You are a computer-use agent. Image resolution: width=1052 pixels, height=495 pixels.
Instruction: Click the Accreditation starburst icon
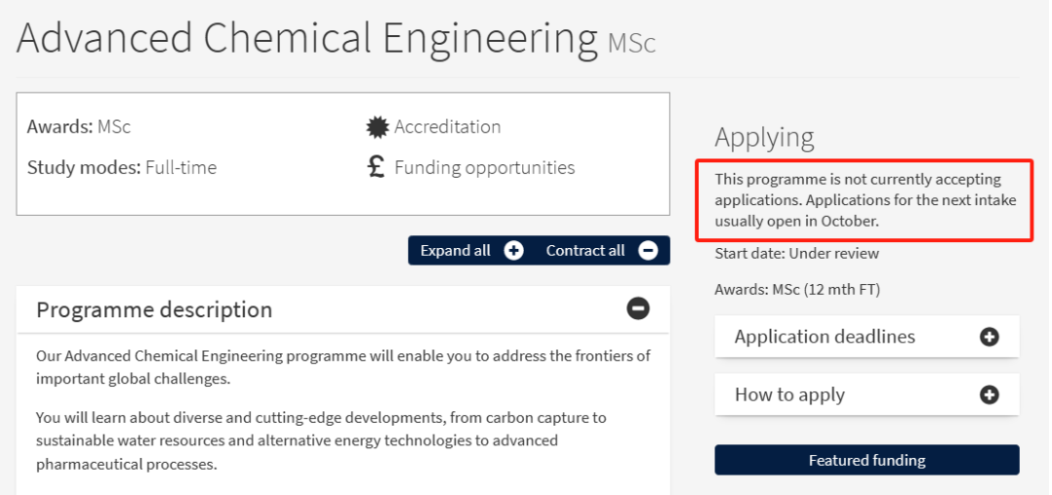[x=377, y=127]
